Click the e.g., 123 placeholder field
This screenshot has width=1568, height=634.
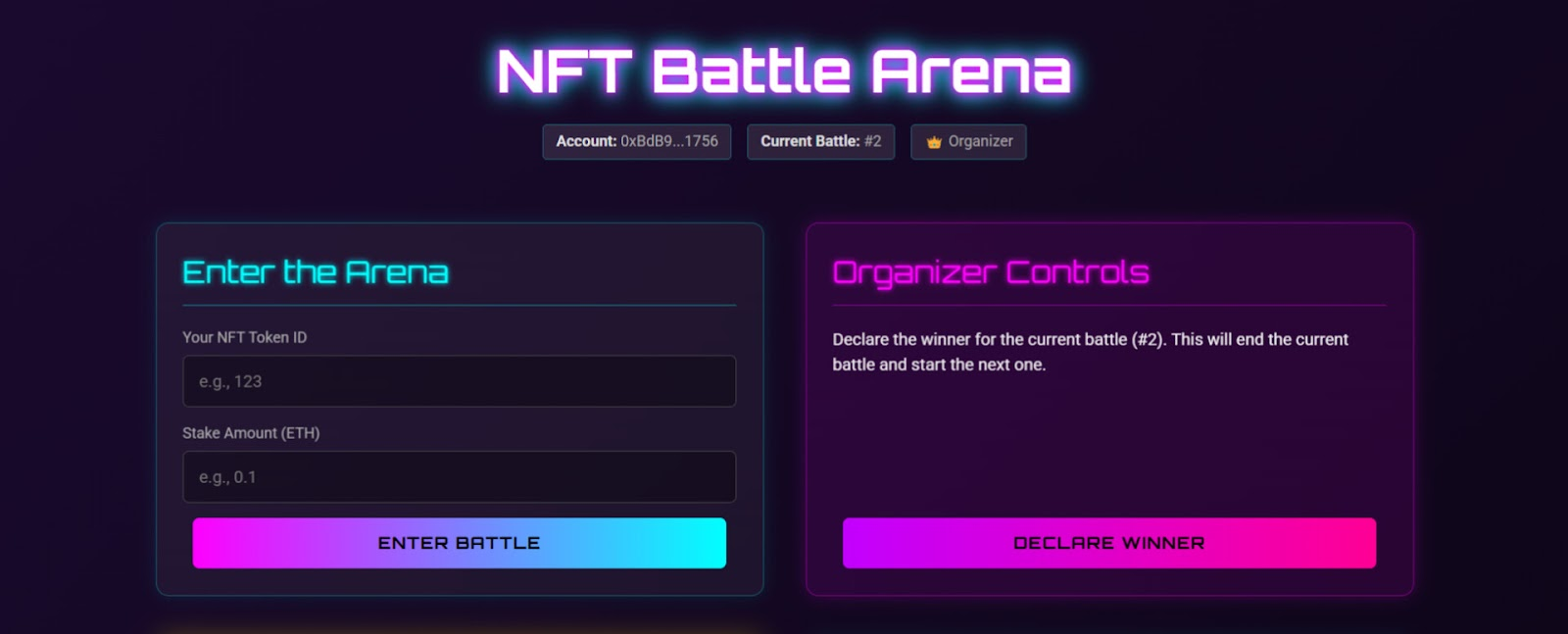(x=459, y=380)
